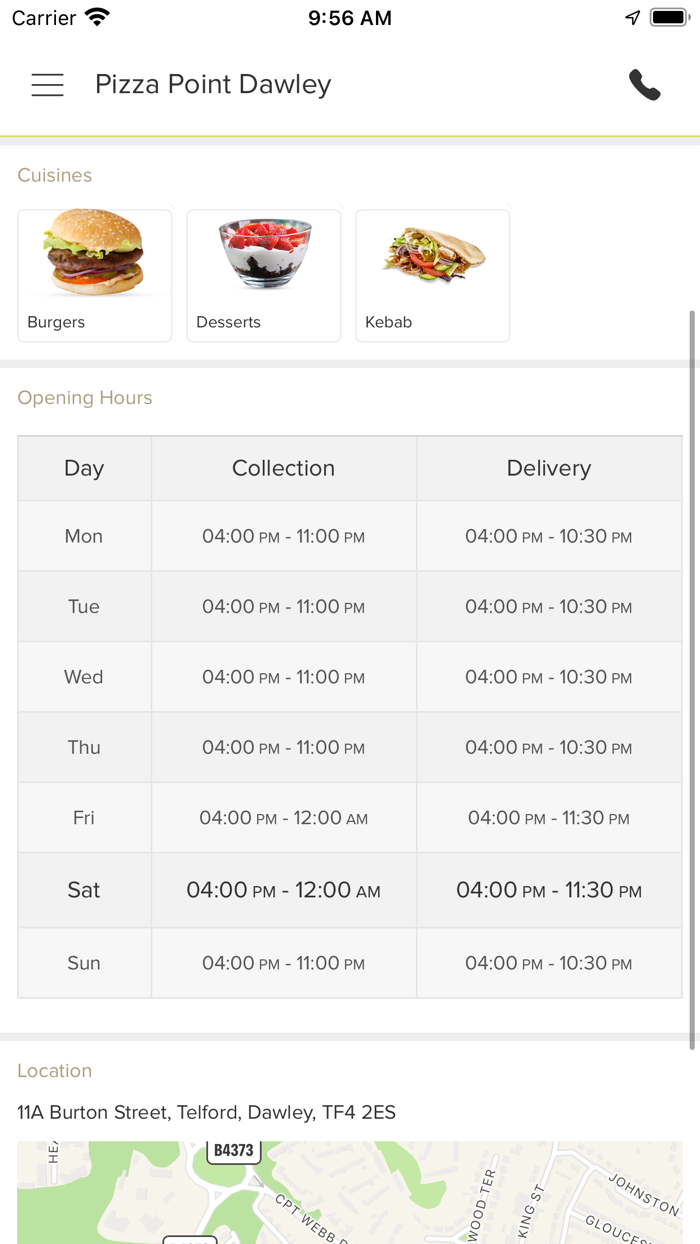This screenshot has height=1244, width=700.
Task: Click Friday's collection hours cell
Action: pyautogui.click(x=283, y=818)
